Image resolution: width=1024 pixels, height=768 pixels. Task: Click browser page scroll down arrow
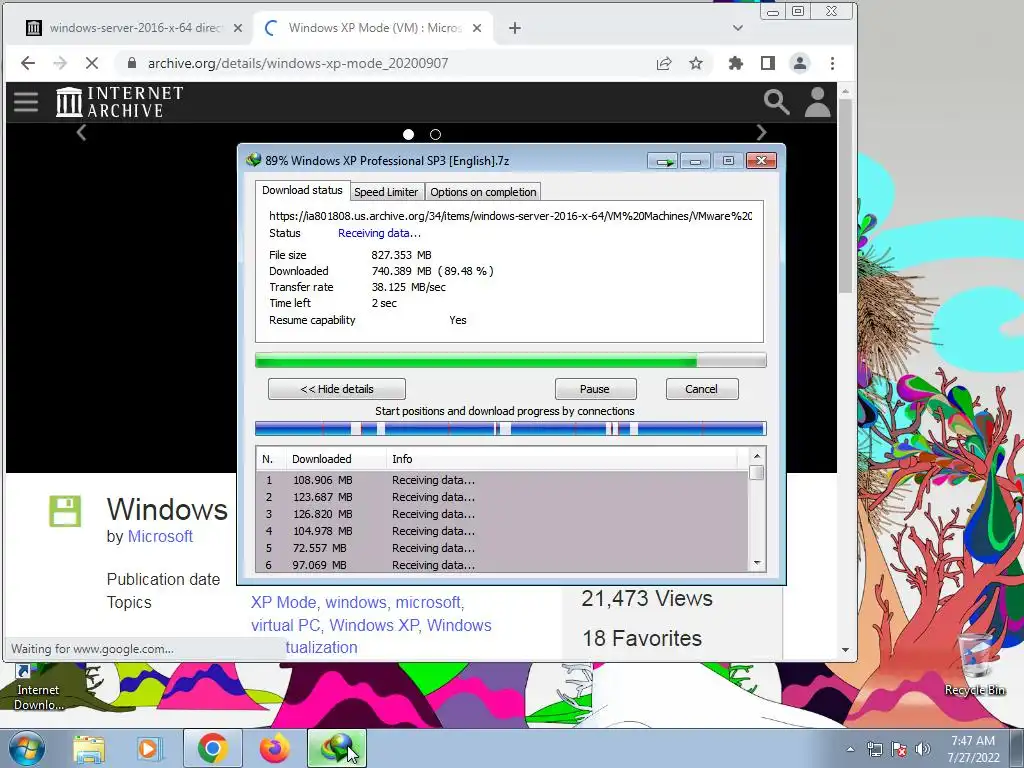pyautogui.click(x=845, y=650)
